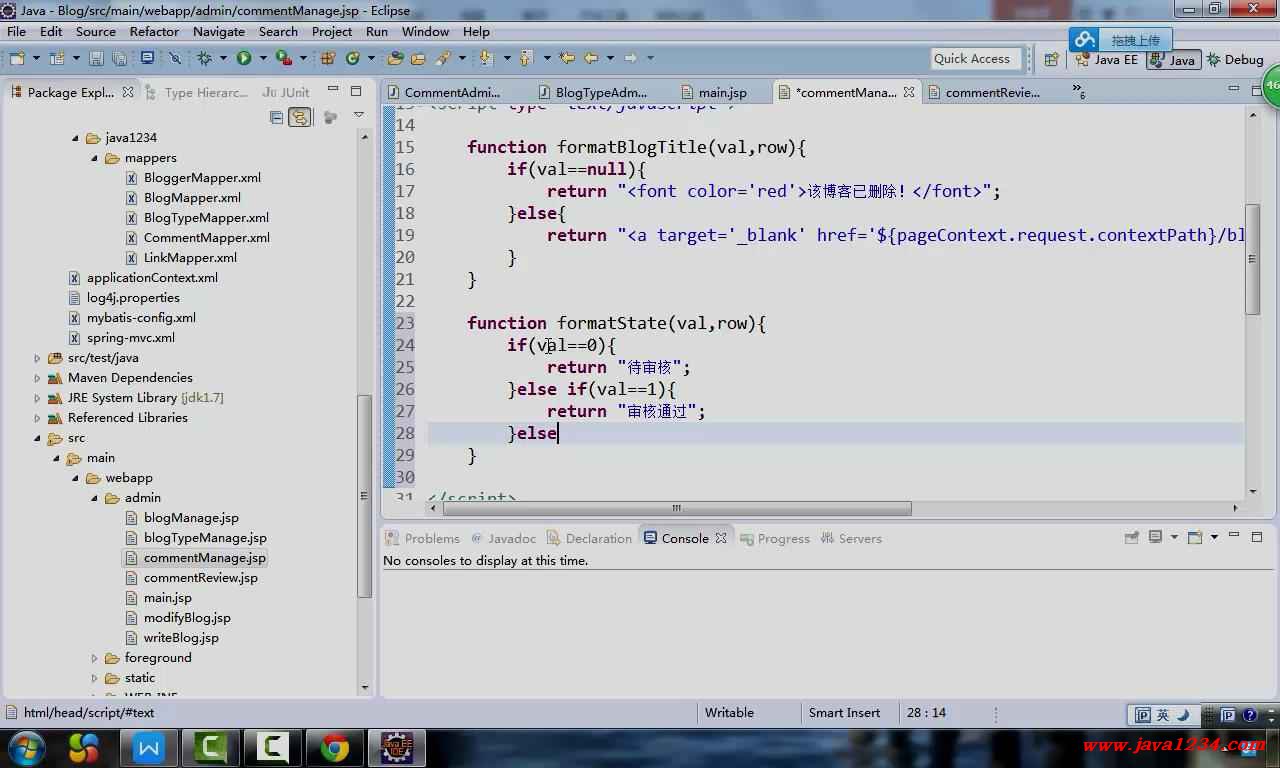This screenshot has height=768, width=1280.
Task: Click the blue cloud upload icon at the top
Action: coord(1086,40)
